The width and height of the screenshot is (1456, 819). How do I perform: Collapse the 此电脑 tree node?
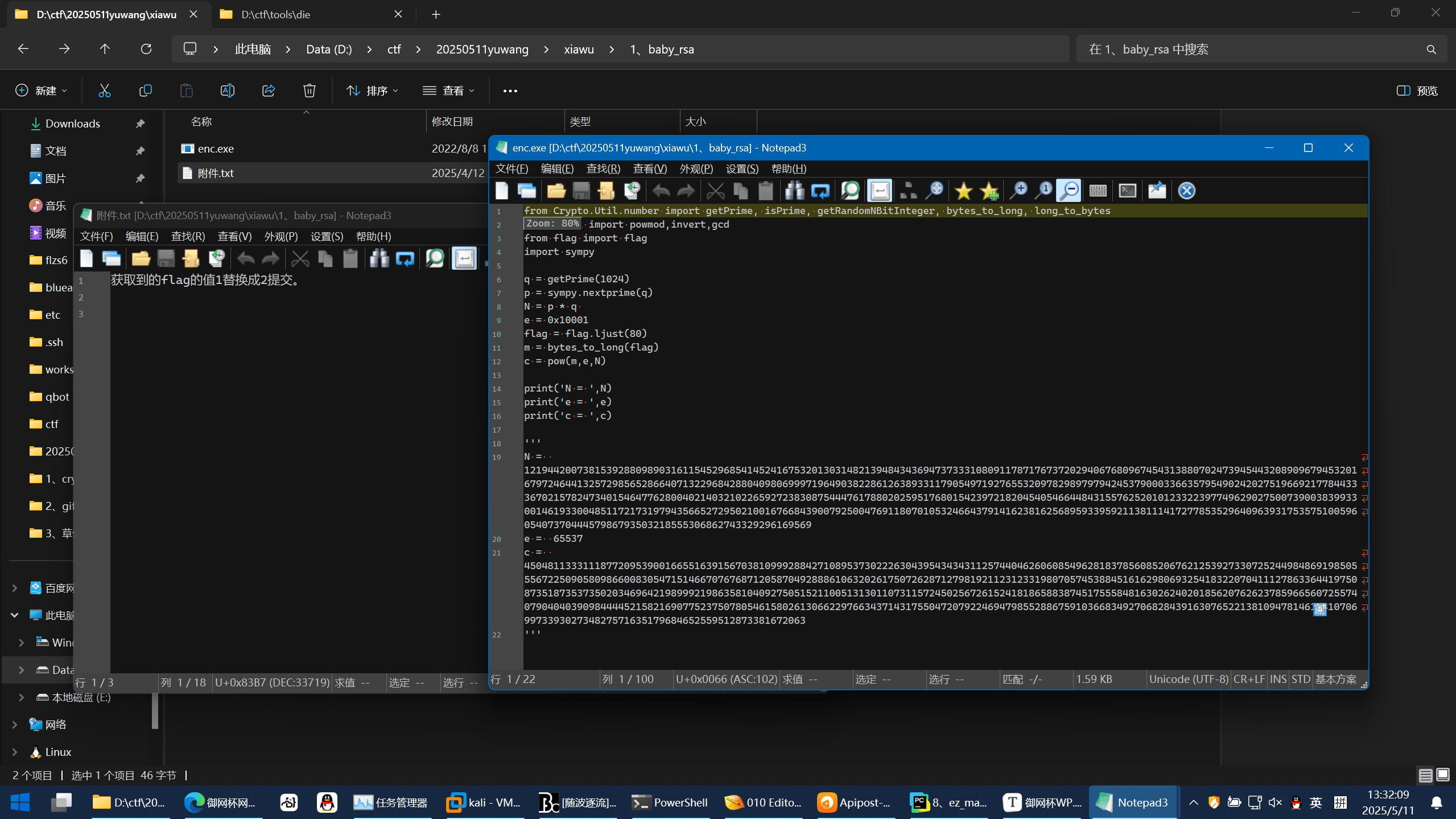[x=15, y=615]
